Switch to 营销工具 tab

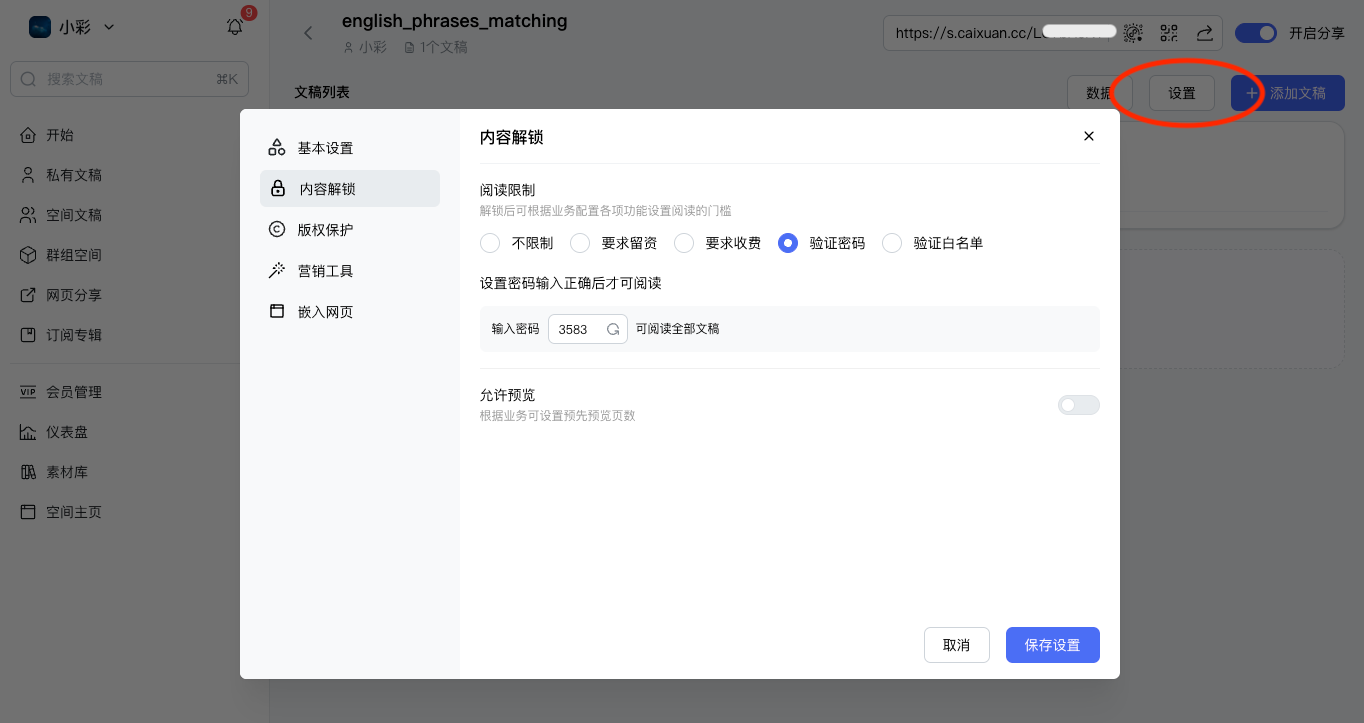click(x=350, y=271)
